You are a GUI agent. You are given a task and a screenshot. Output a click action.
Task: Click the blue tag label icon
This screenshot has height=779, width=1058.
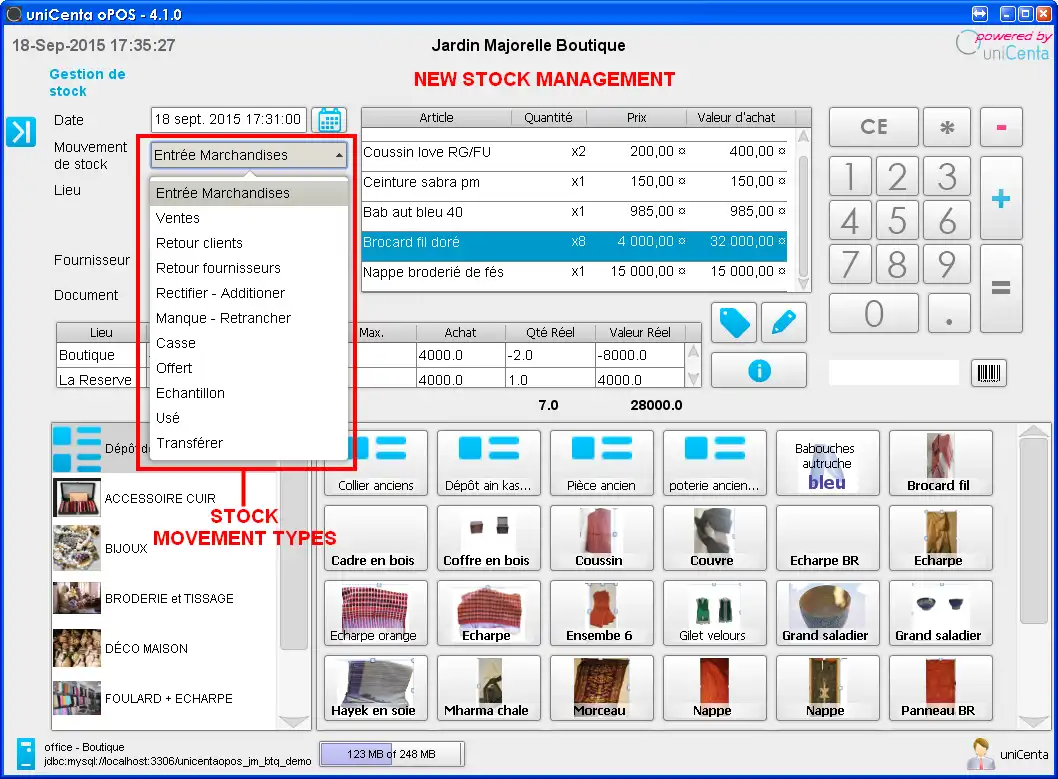coord(733,322)
